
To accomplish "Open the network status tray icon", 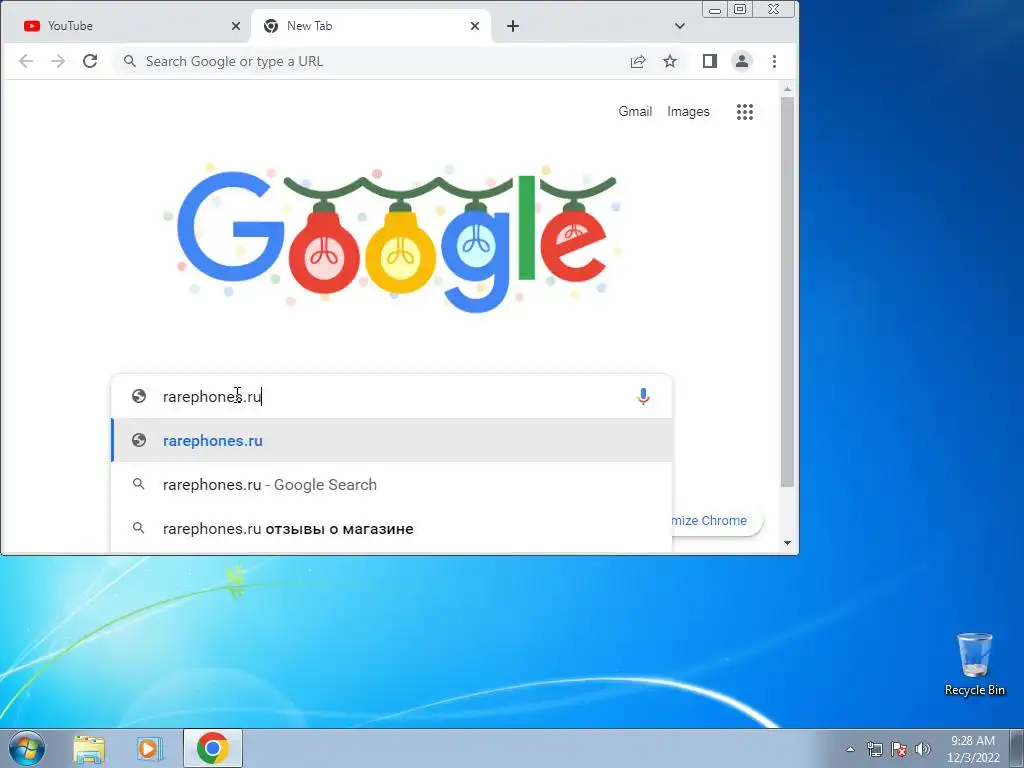I will pos(874,750).
